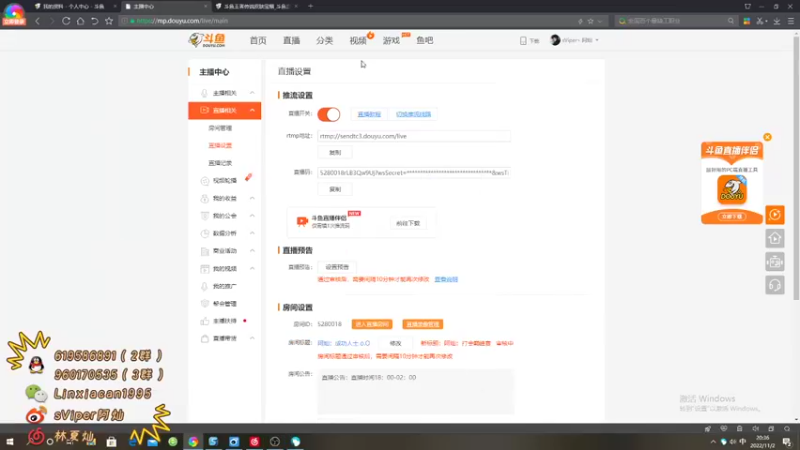Click the 直播带货 shopping bag icon
Viewport: 800px width, 450px height.
point(205,339)
